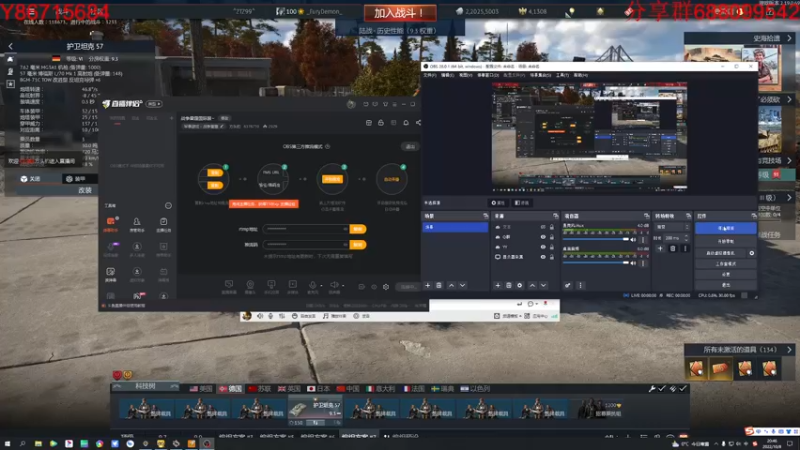Switch to the 德国 nation tab
Screen dimensions: 800x450
(x=230, y=389)
